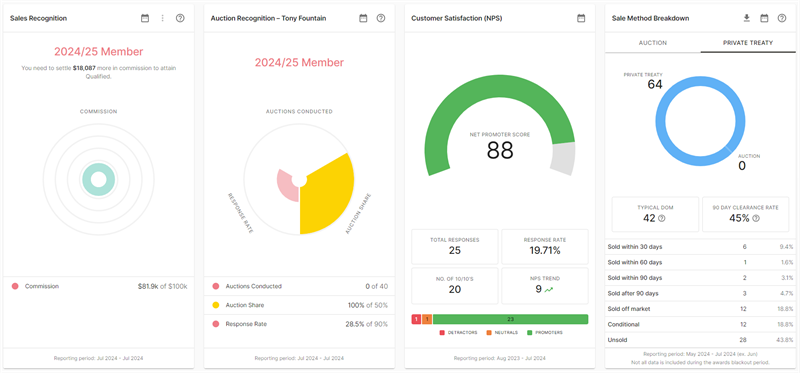Open the 90 Day Clearance Rate tile
This screenshot has width=800, height=373.
[x=745, y=214]
